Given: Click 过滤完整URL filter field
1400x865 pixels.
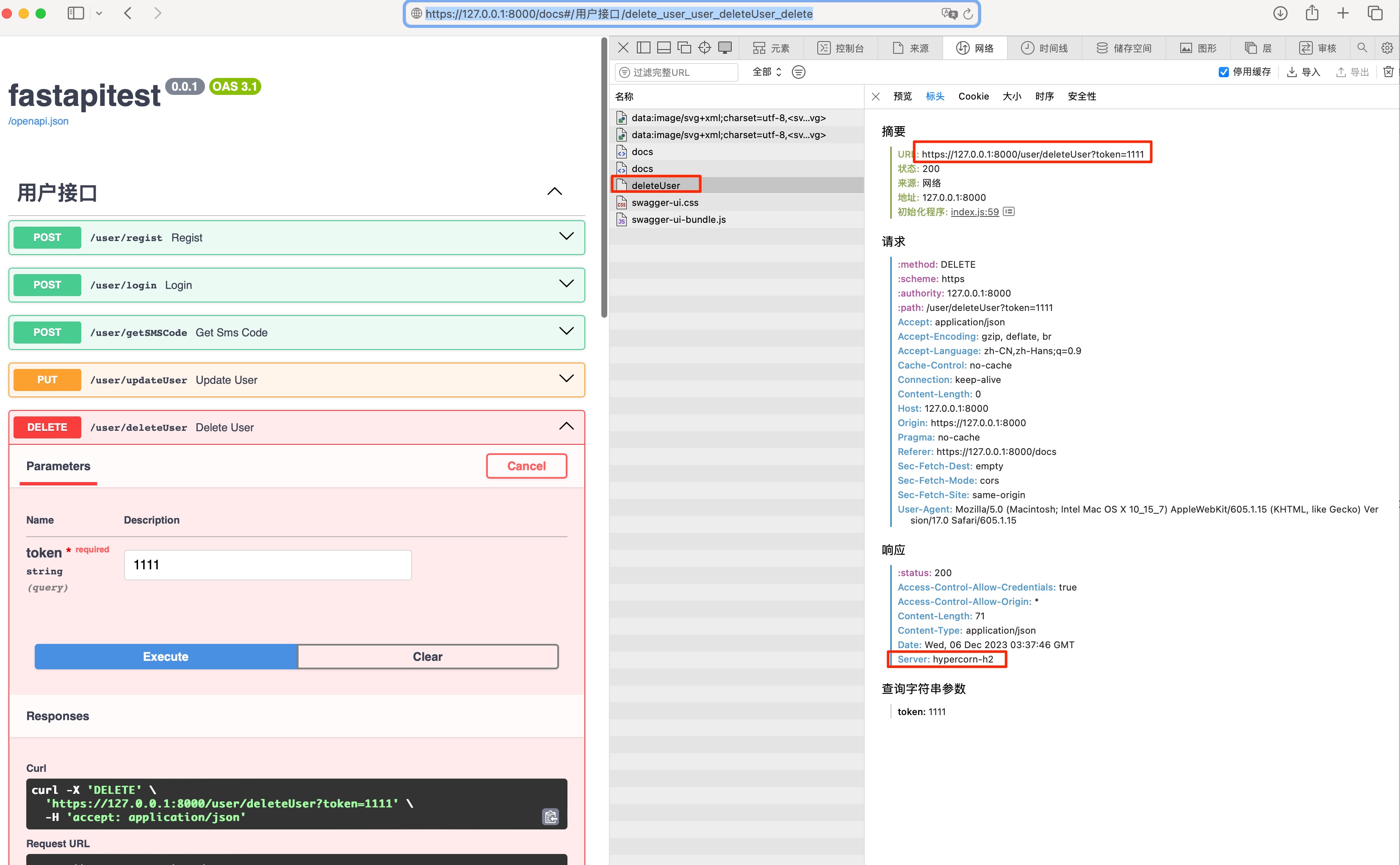Looking at the screenshot, I should [677, 72].
